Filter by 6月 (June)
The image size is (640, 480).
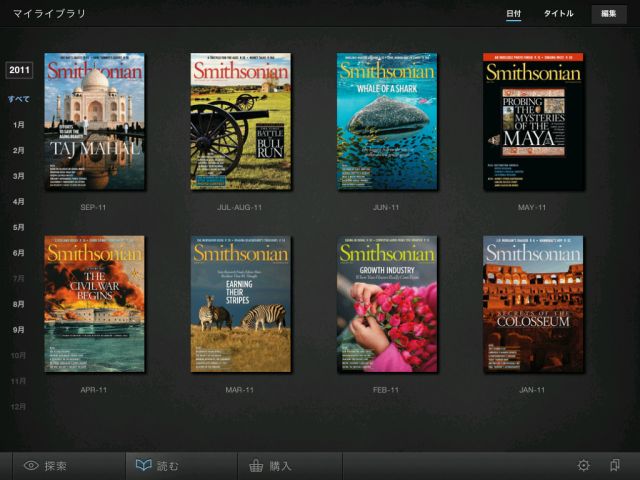pyautogui.click(x=18, y=253)
